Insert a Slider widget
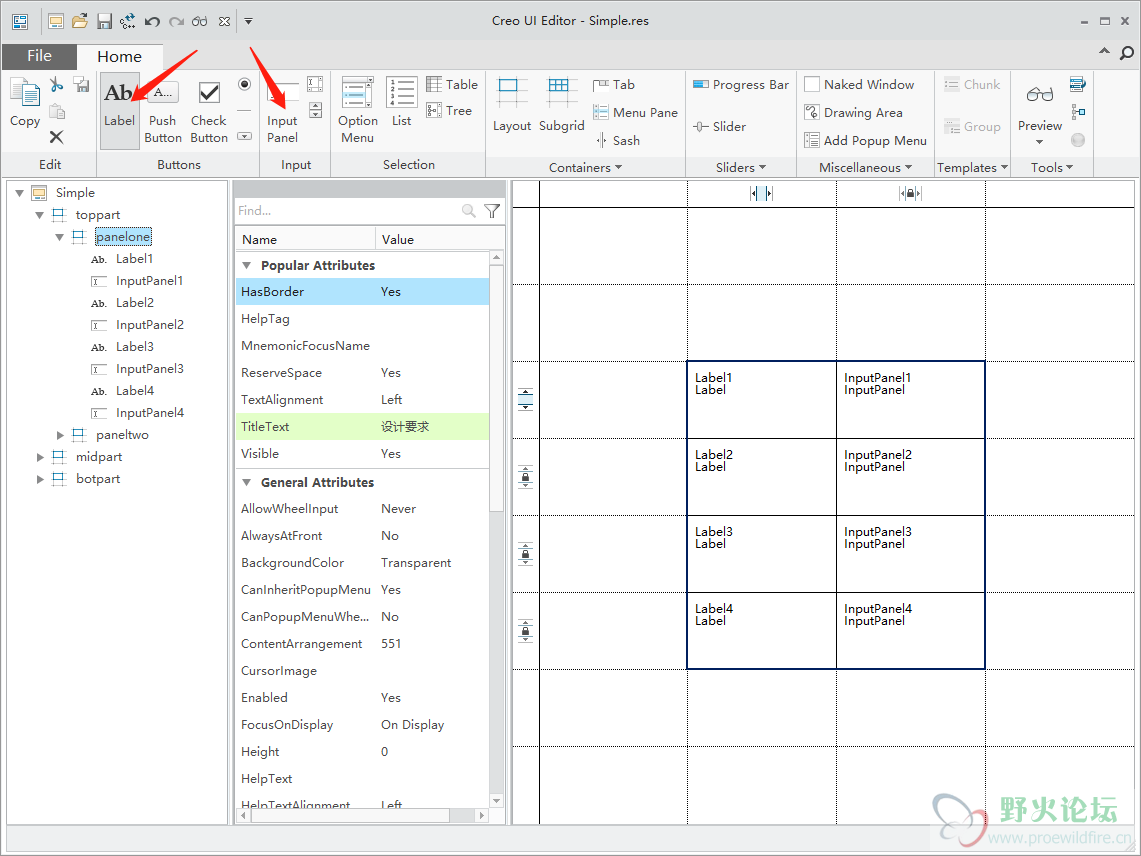This screenshot has width=1141, height=856. 719,127
